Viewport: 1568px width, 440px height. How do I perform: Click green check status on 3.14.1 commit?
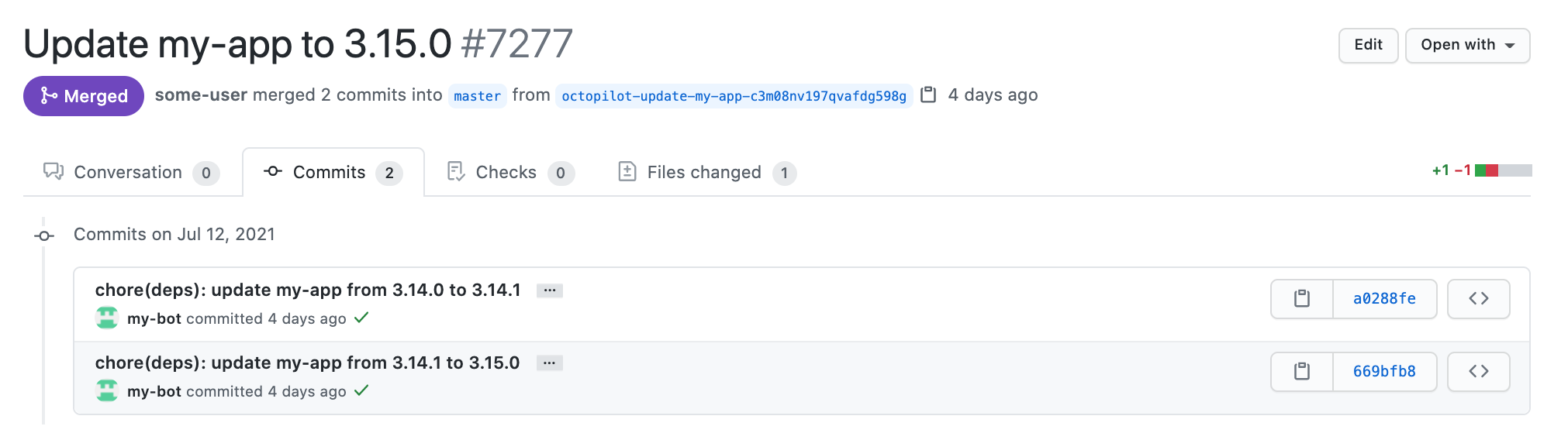point(361,318)
